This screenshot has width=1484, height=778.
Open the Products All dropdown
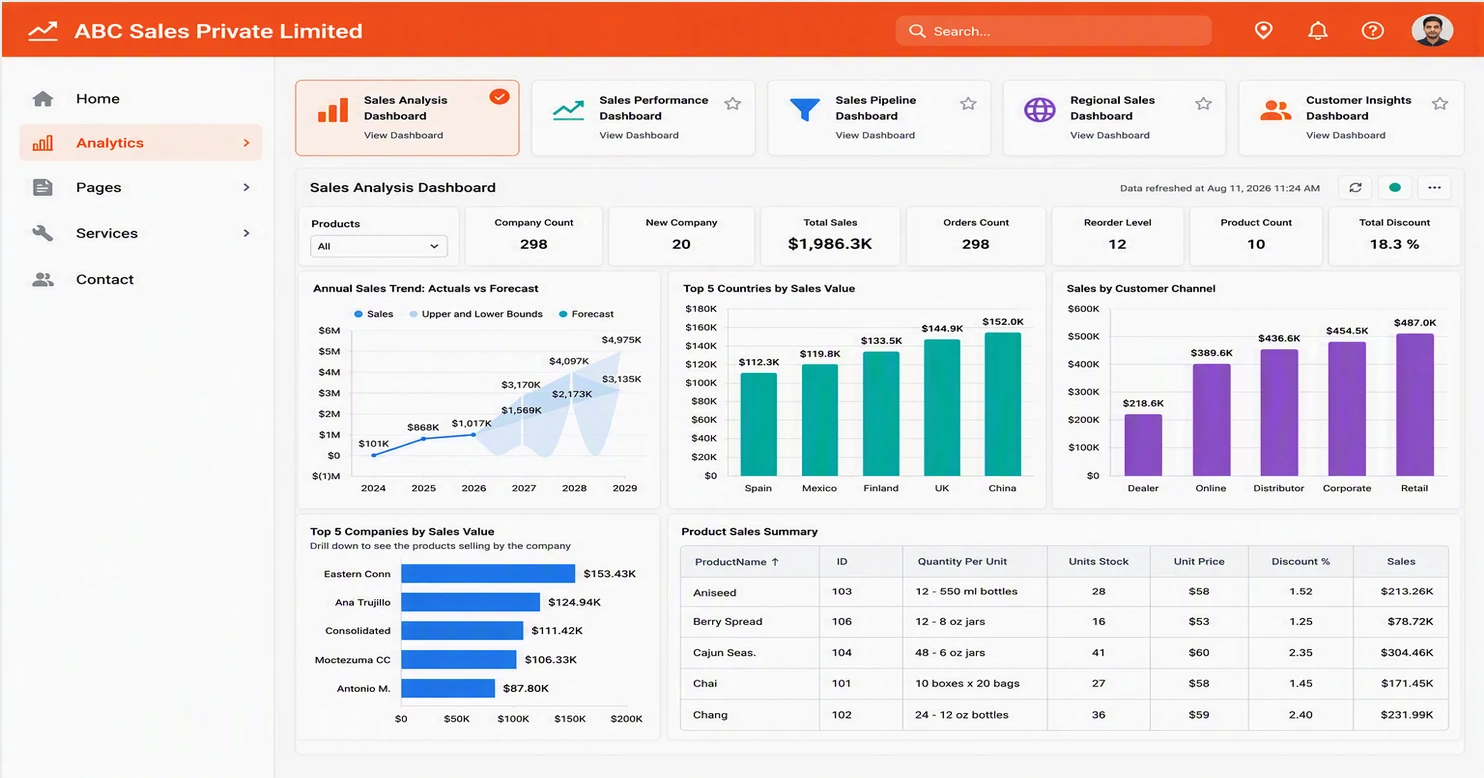coord(379,246)
